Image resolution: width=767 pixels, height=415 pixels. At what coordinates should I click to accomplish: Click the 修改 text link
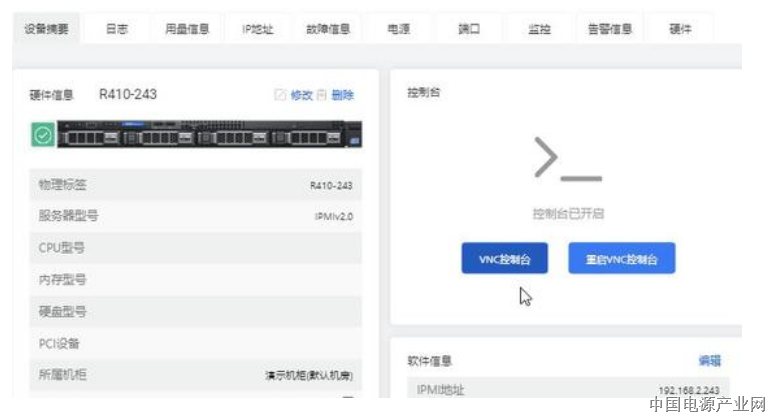coord(301,95)
